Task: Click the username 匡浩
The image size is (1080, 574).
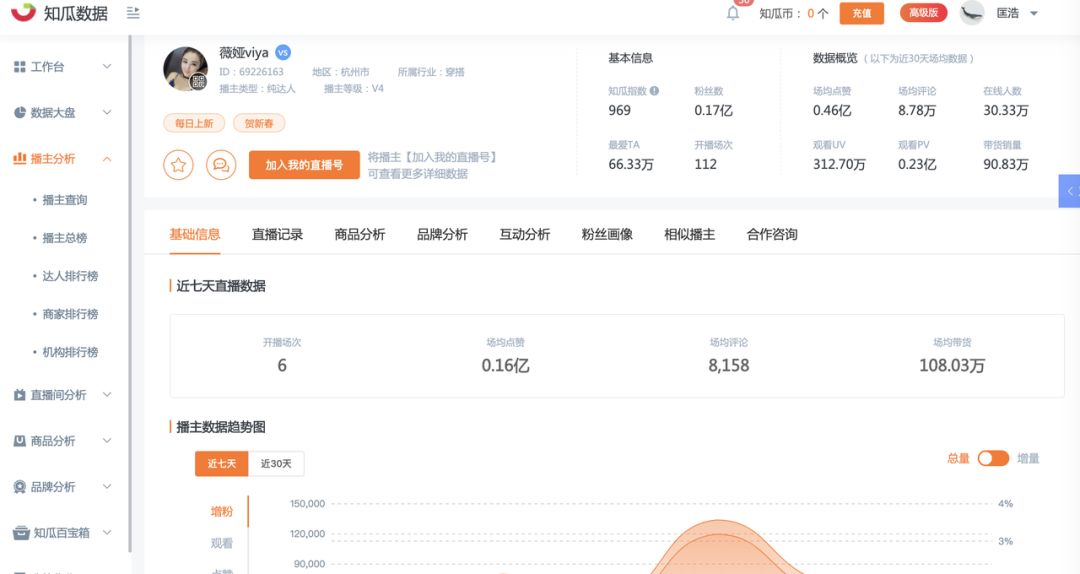Action: coord(1008,13)
